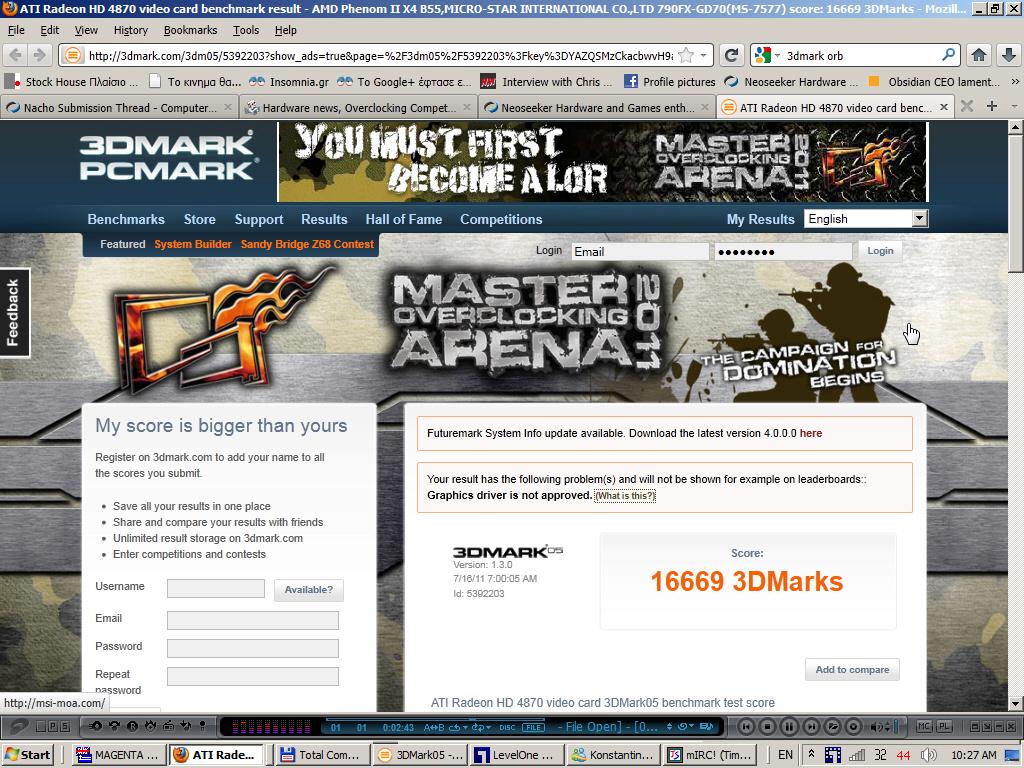Switch to mIRC taskbar item

710,755
